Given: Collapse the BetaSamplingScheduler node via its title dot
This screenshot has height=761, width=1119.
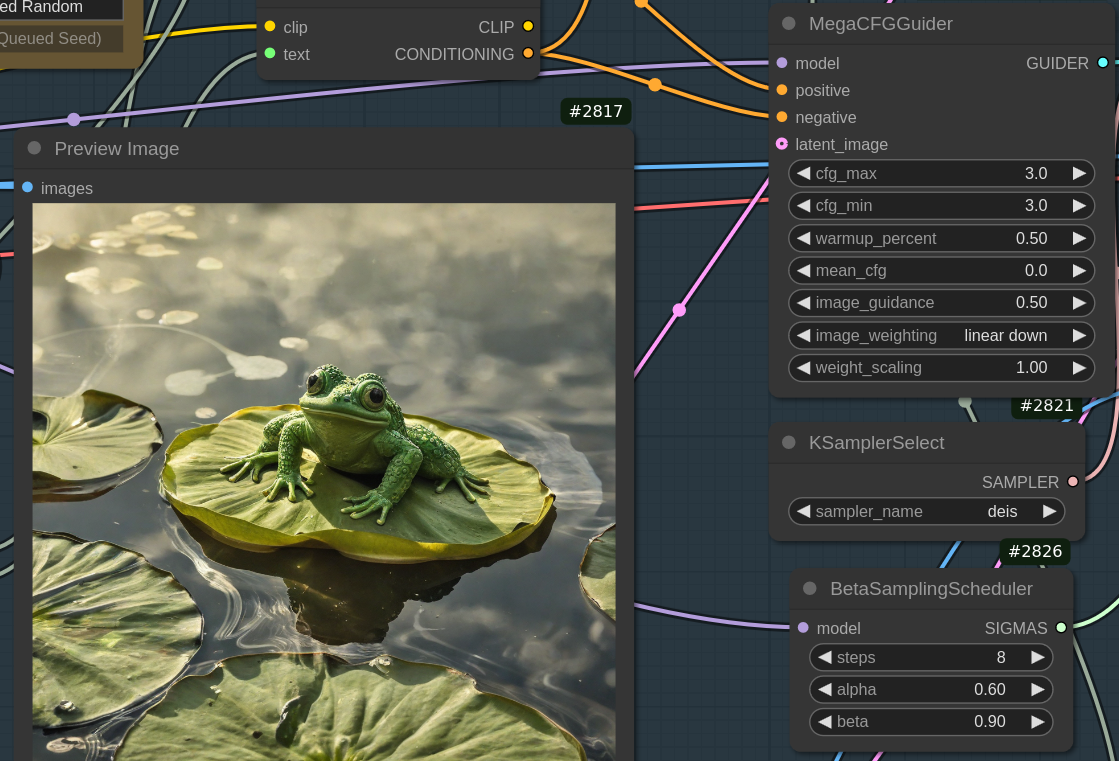Looking at the screenshot, I should (810, 589).
